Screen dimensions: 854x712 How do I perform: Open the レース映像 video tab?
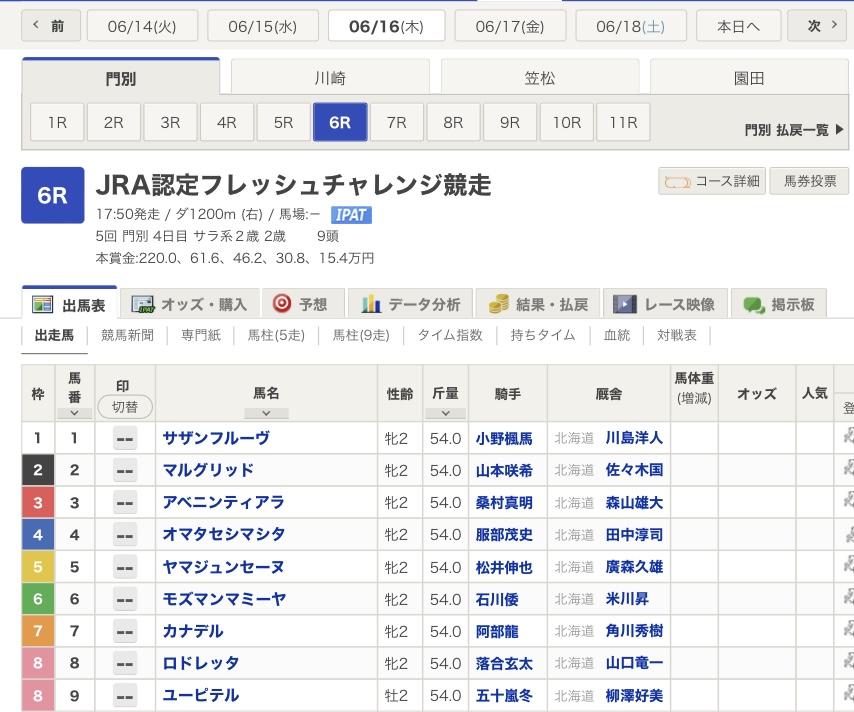pyautogui.click(x=666, y=304)
